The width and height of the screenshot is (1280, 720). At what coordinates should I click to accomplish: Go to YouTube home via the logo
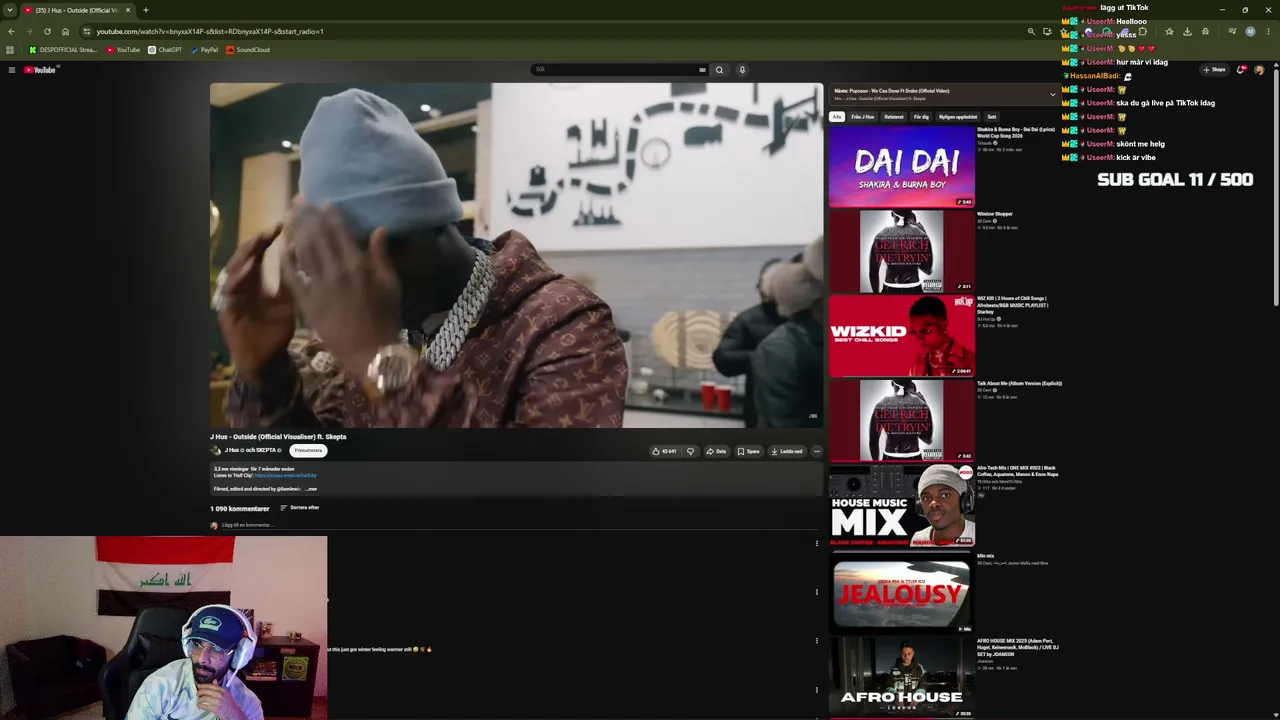pos(41,70)
